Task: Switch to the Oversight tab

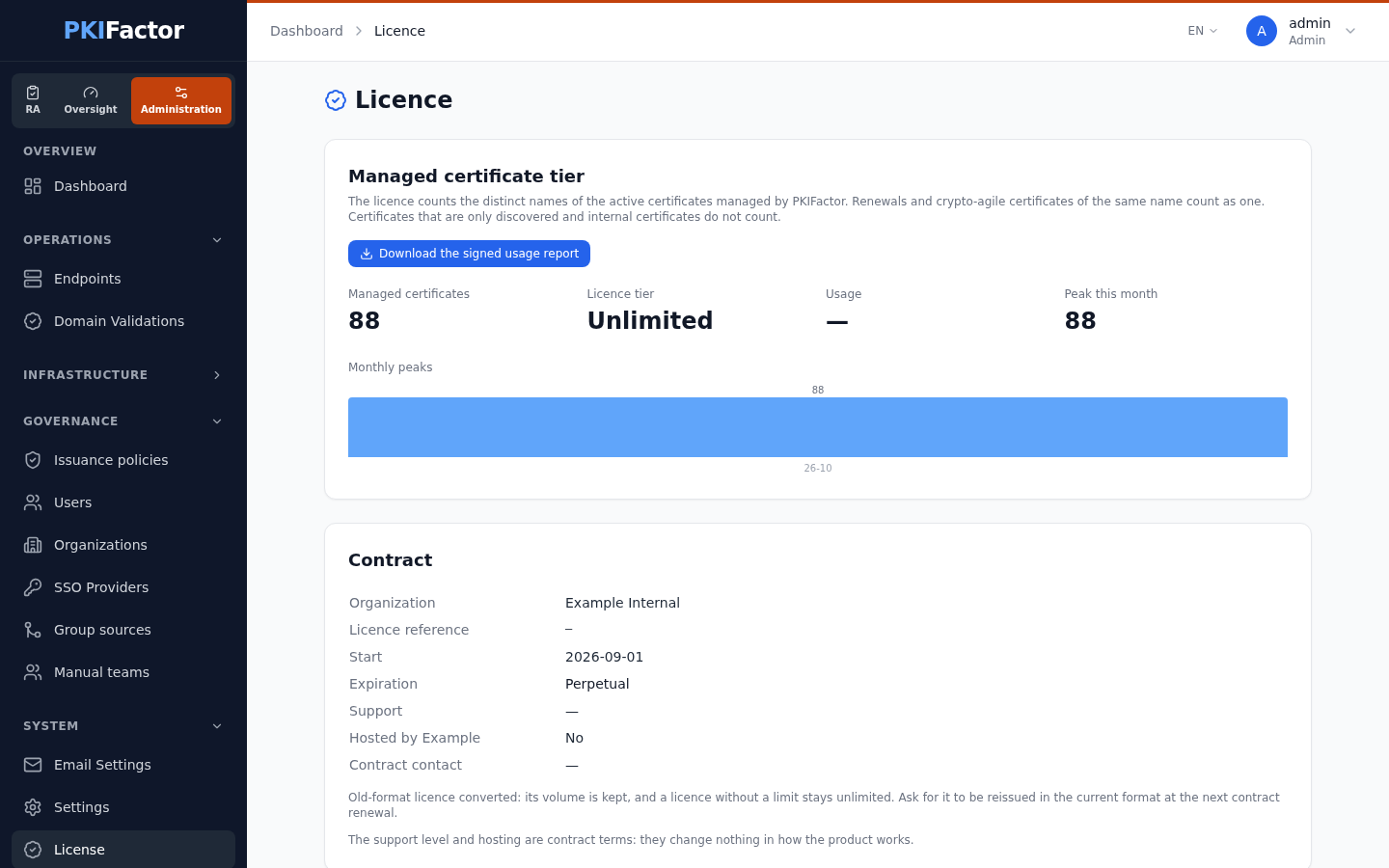Action: coord(91,100)
